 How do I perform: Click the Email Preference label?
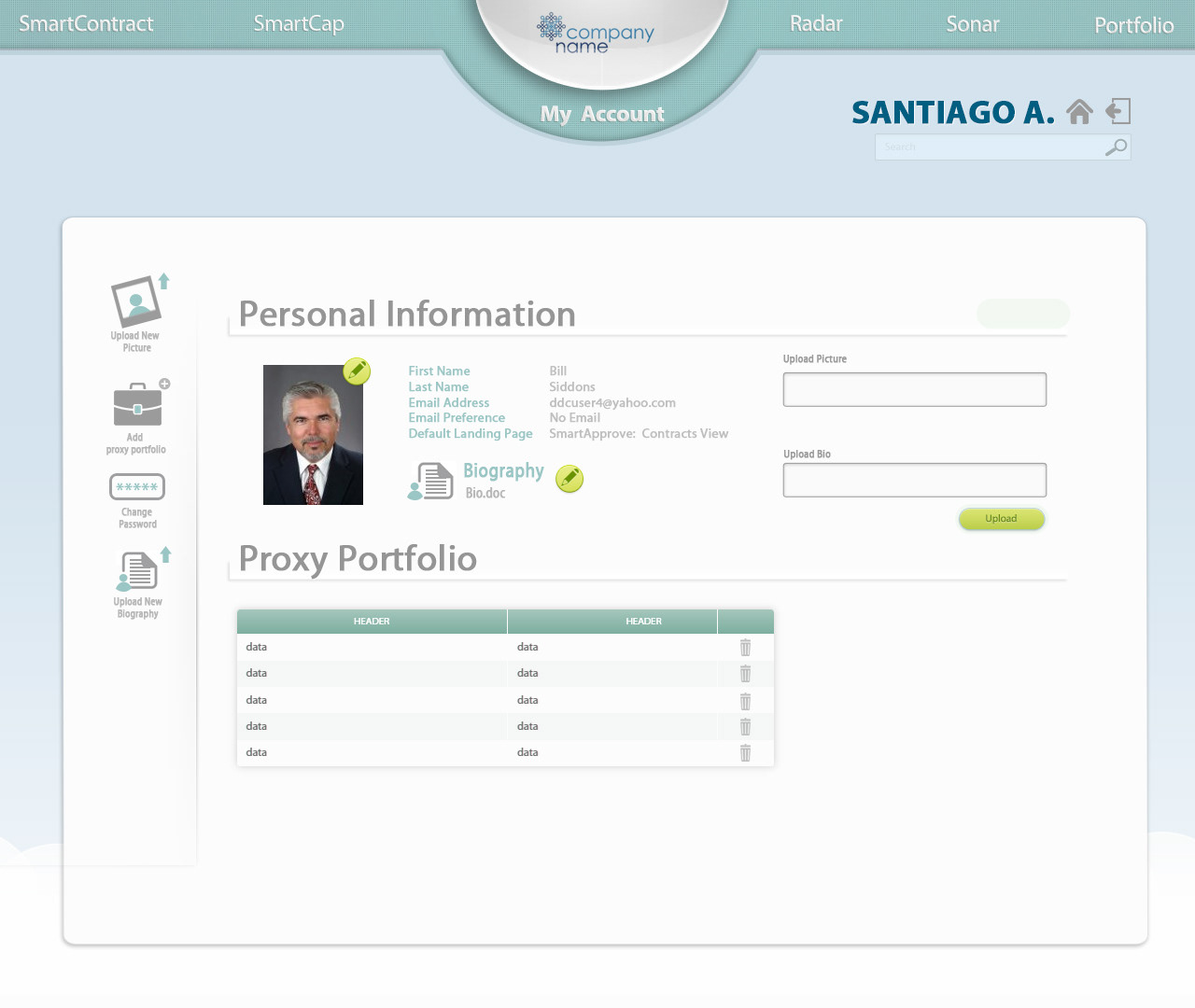point(457,418)
